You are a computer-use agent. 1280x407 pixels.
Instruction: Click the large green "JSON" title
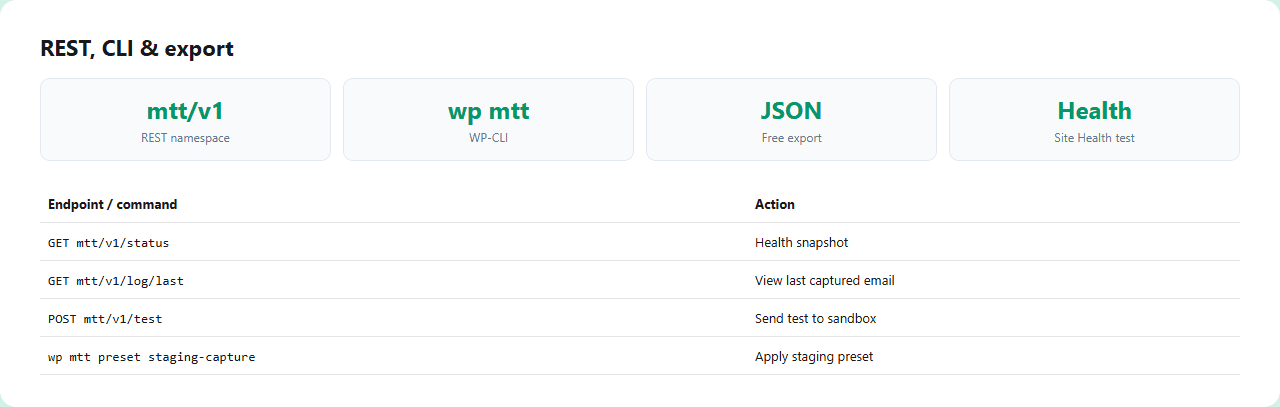pos(791,110)
